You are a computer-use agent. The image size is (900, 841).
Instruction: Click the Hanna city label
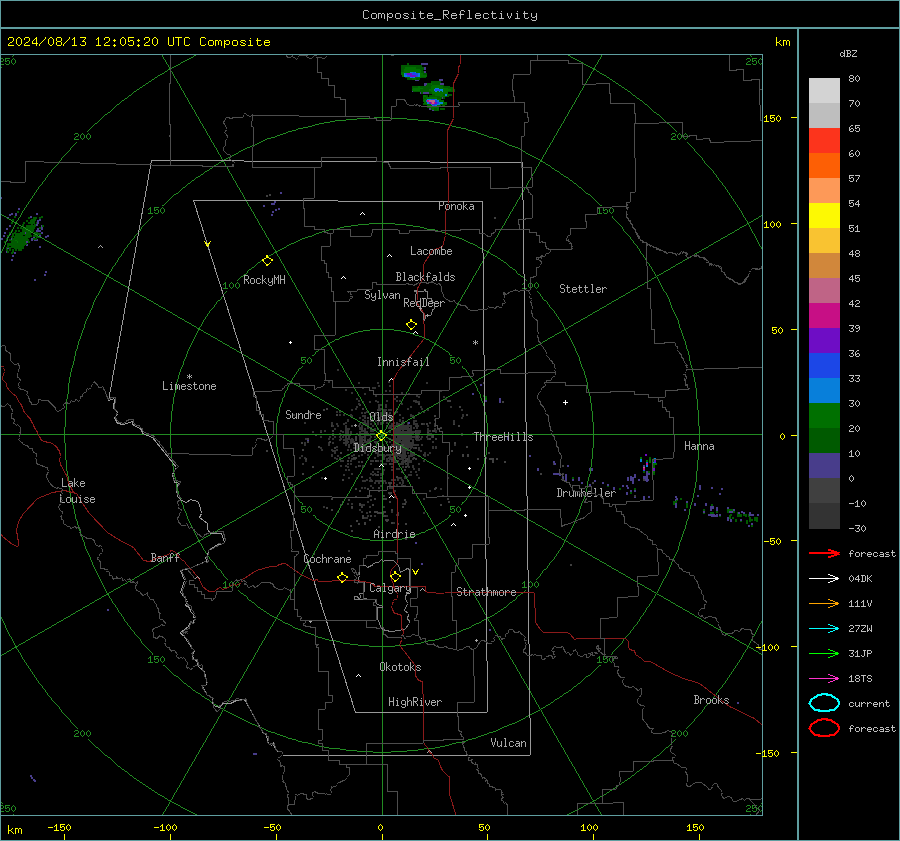pos(699,446)
